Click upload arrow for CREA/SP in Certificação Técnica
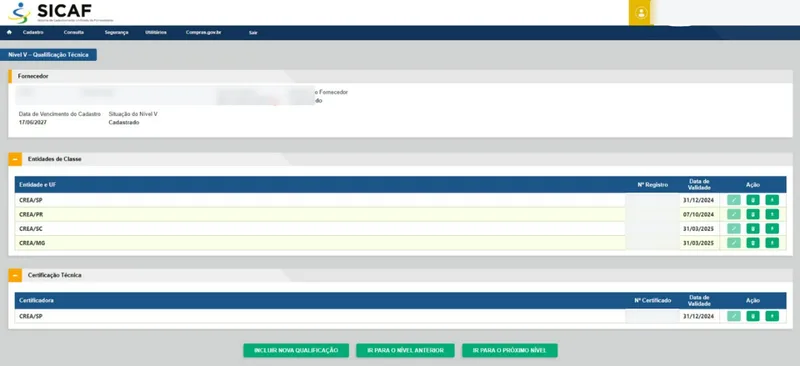Screen dimensions: 800x366 tap(772, 316)
